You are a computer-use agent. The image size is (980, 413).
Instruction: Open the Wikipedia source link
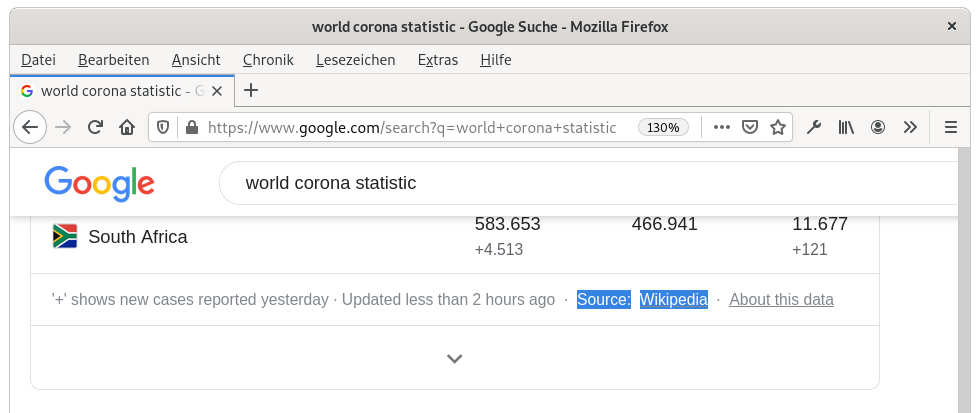[x=673, y=299]
